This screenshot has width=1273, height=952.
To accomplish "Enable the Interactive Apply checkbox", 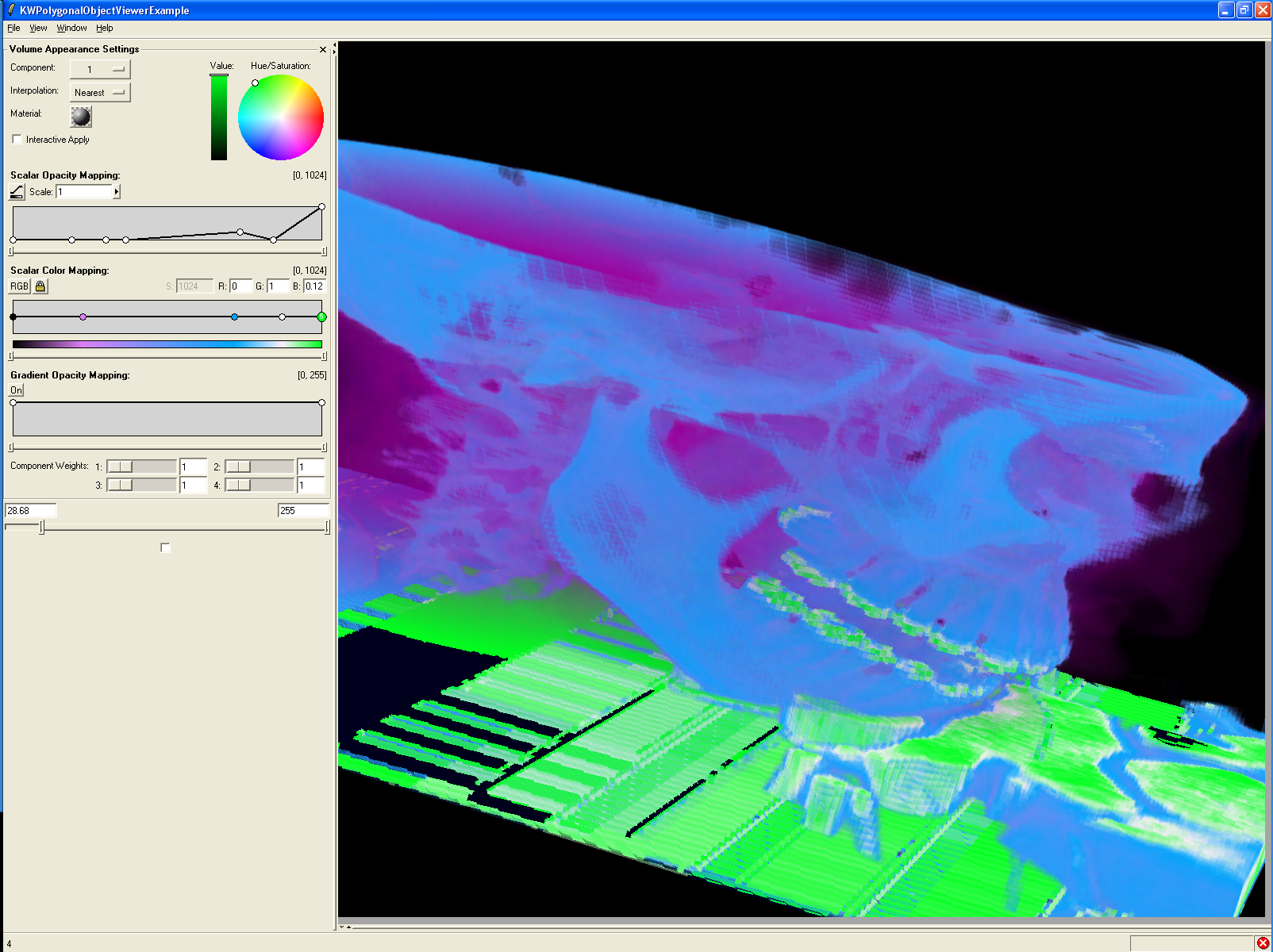I will [17, 140].
